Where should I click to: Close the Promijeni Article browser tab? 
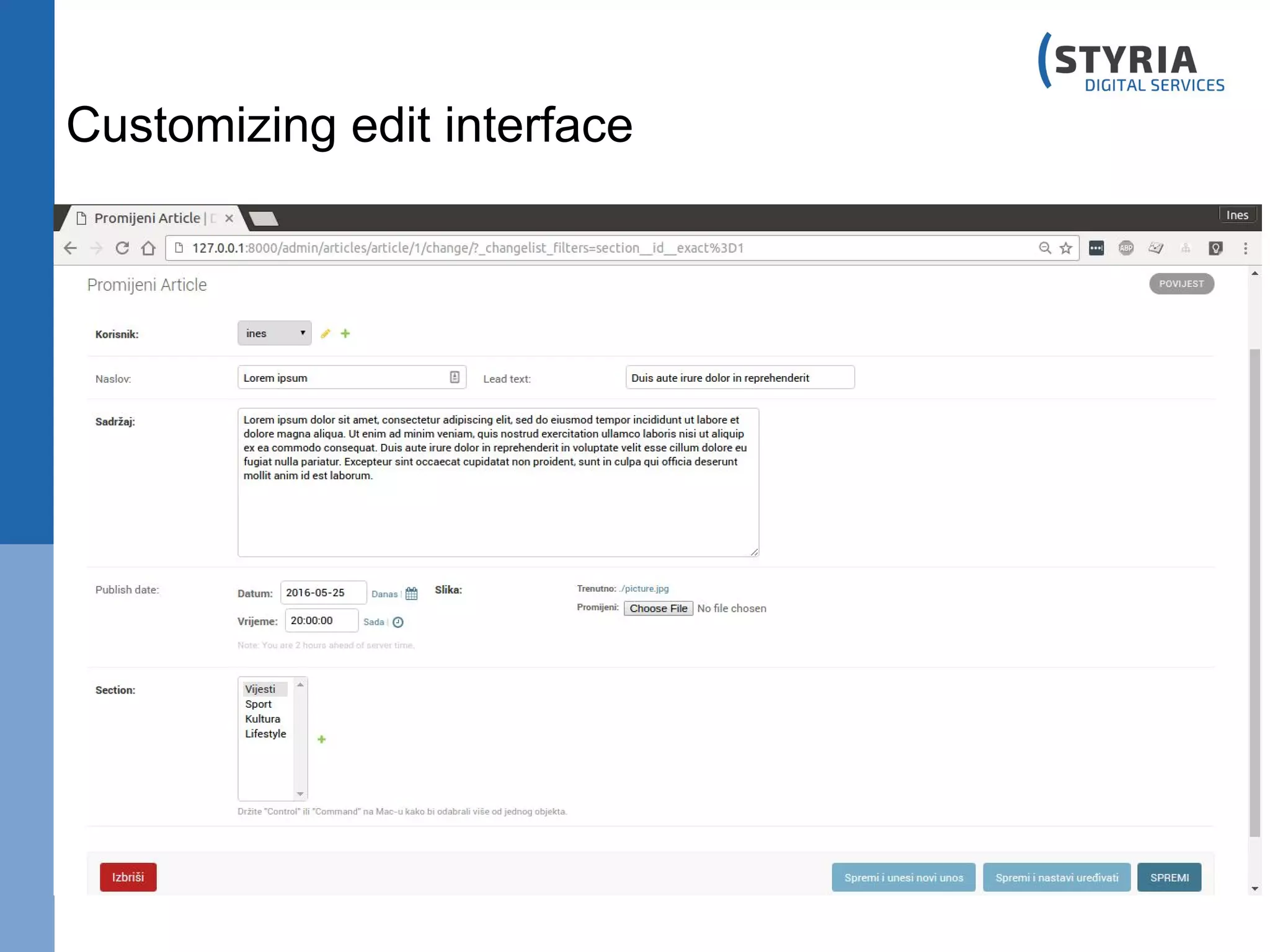[229, 218]
